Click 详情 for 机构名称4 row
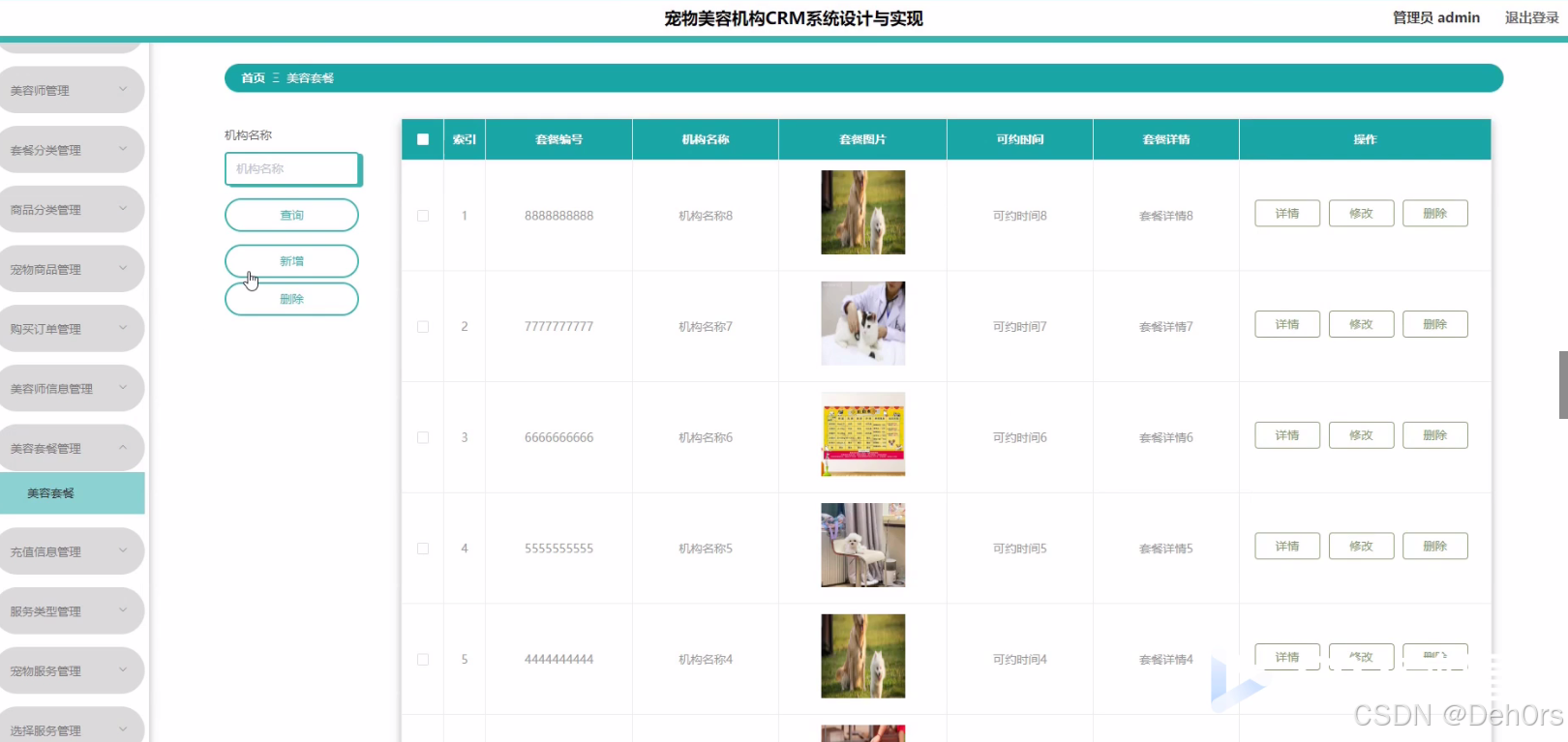 tap(1287, 657)
